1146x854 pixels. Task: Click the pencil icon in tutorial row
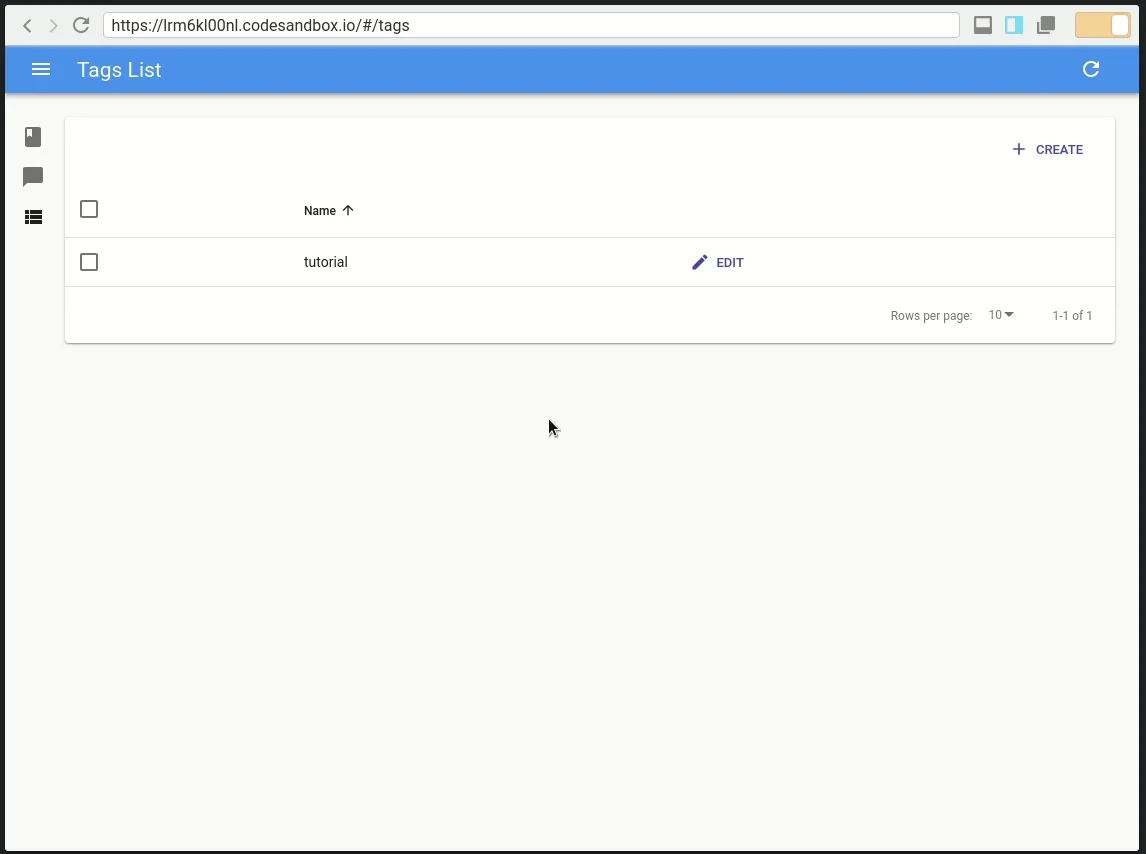(x=699, y=262)
